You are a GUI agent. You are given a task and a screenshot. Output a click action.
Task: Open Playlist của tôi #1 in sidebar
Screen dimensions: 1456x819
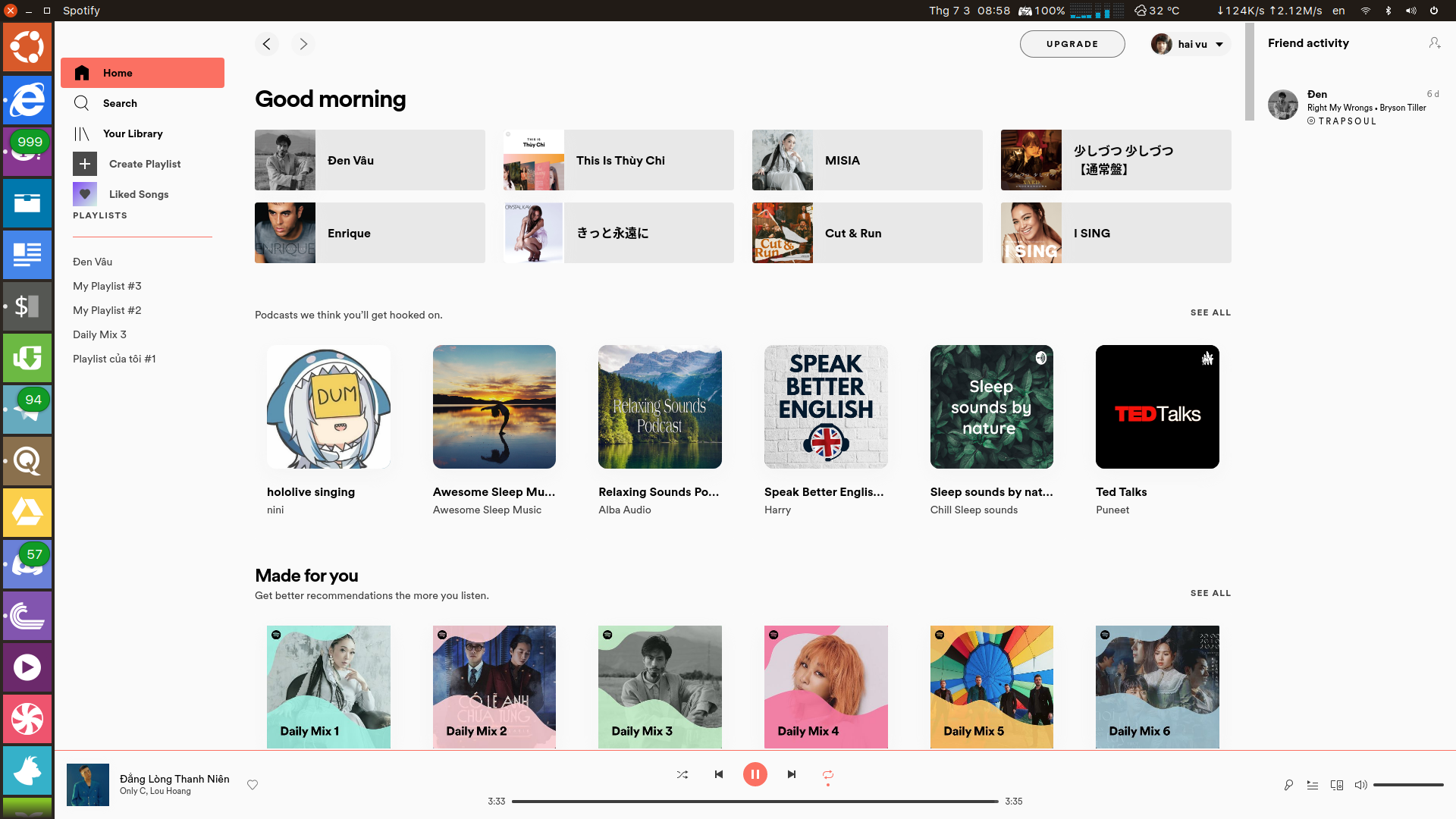[115, 359]
